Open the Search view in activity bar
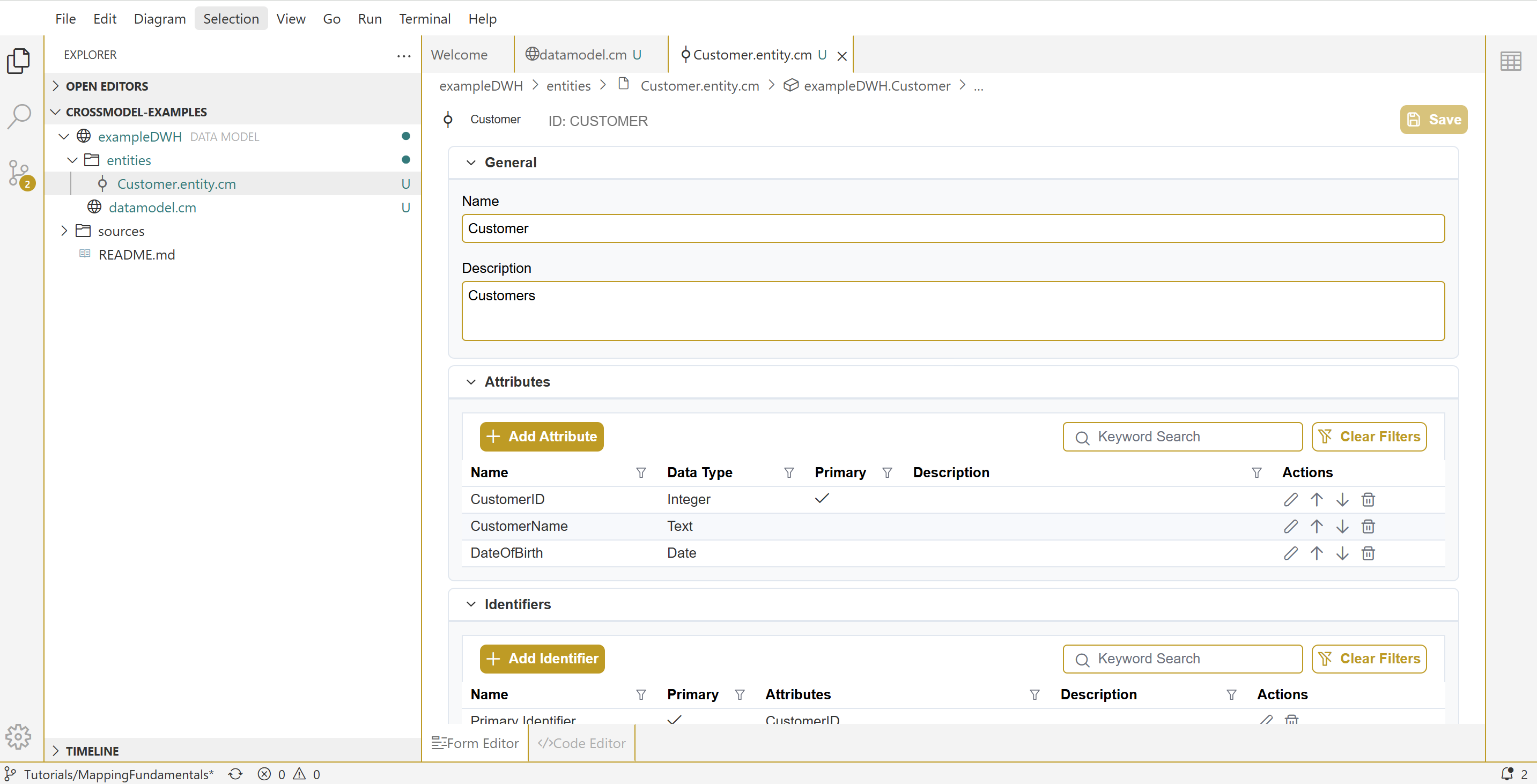The image size is (1537, 784). coord(19,116)
